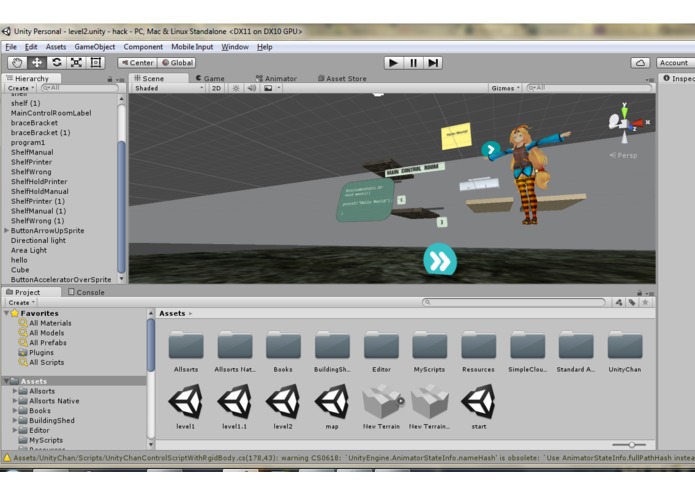This screenshot has width=695, height=494.
Task: Select the Rect transform tool
Action: (96, 63)
